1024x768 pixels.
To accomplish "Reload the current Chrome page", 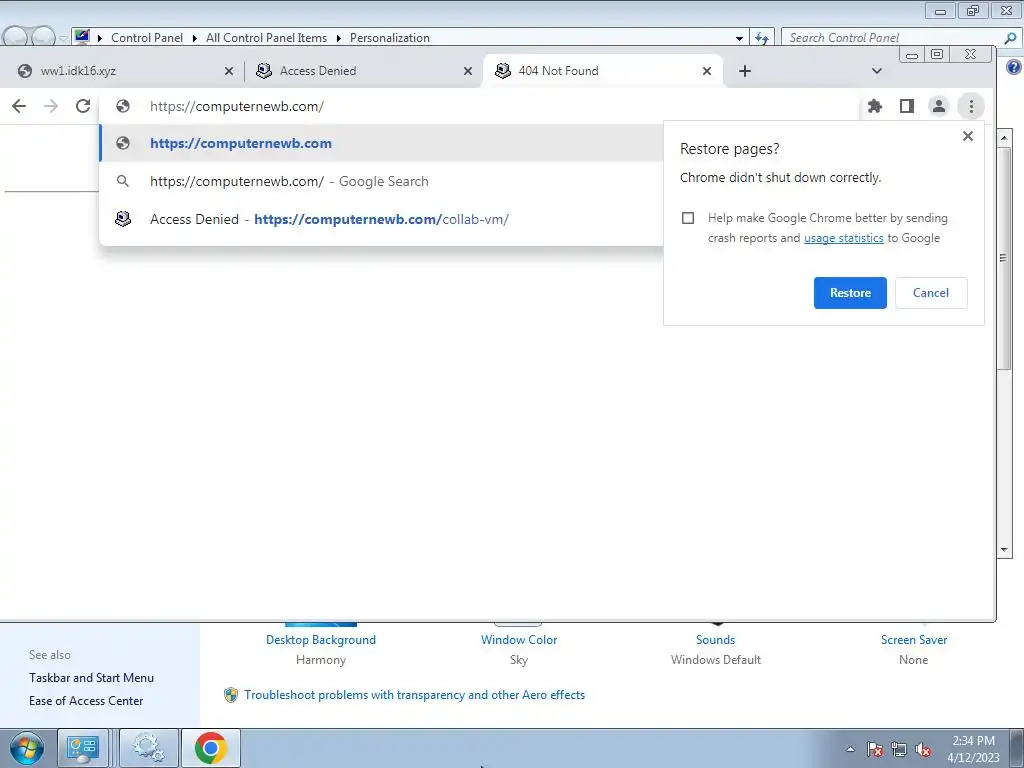I will (x=83, y=106).
